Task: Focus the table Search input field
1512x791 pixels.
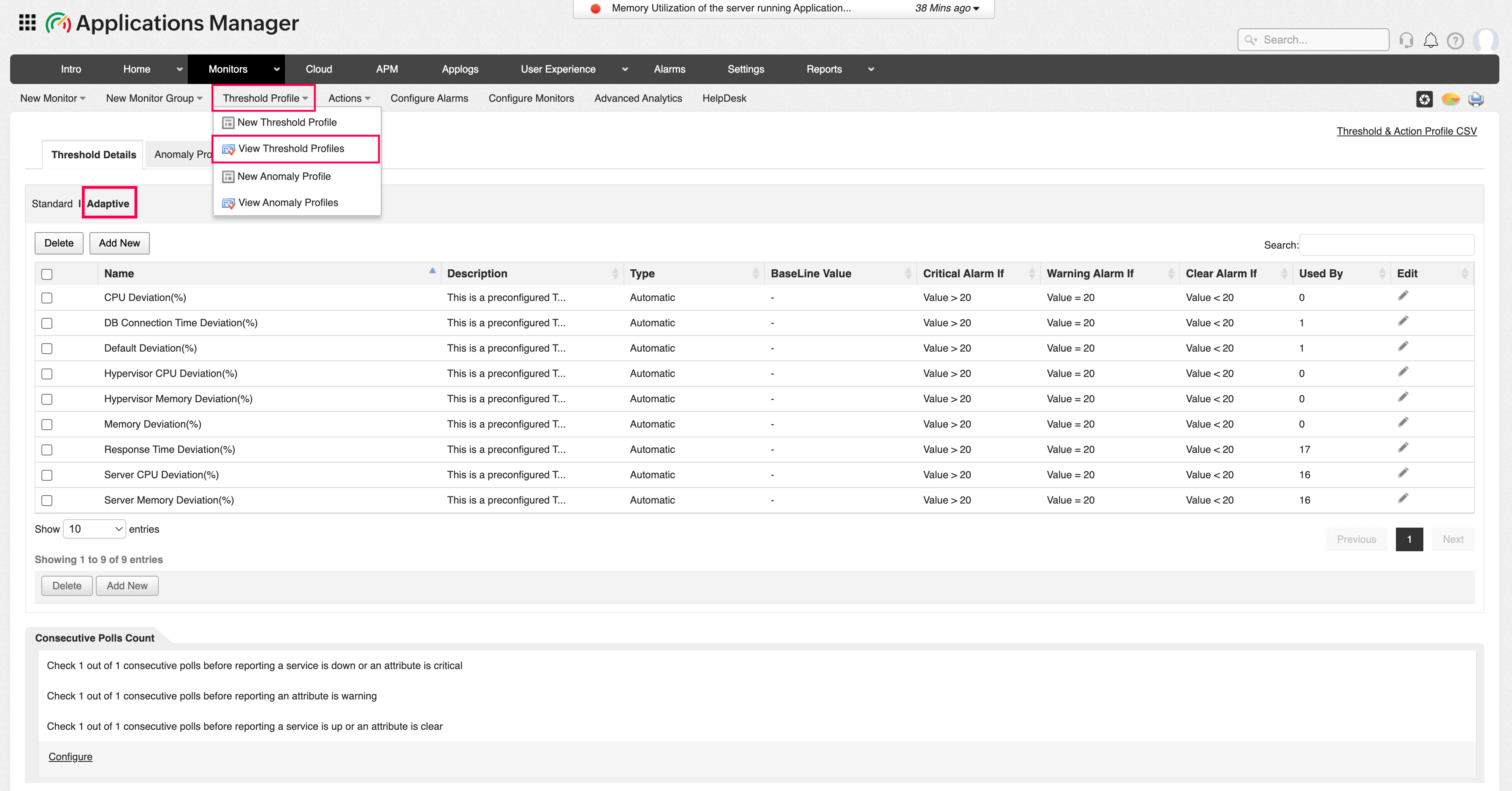Action: tap(1386, 245)
